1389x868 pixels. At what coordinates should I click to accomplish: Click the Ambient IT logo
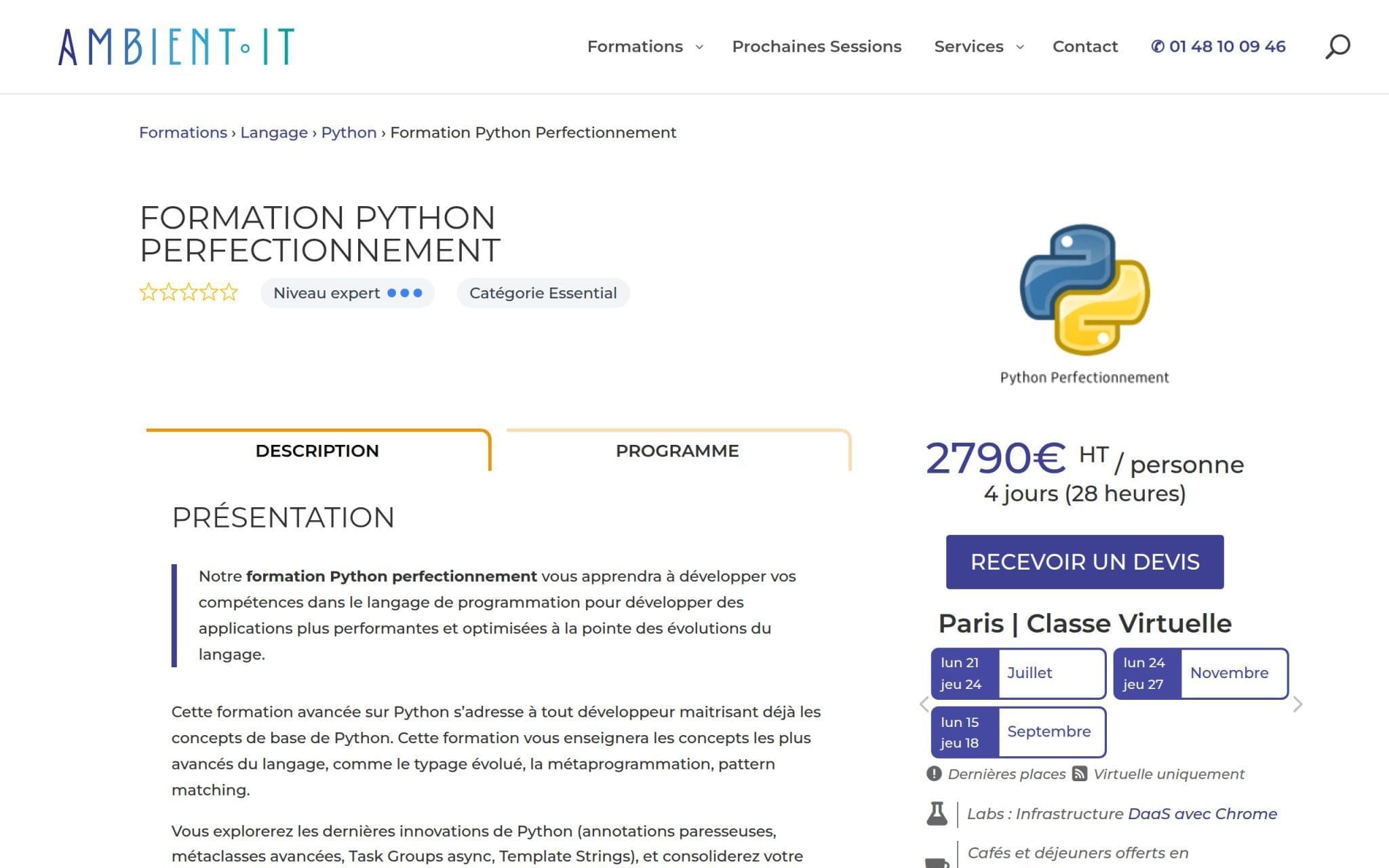(x=176, y=47)
